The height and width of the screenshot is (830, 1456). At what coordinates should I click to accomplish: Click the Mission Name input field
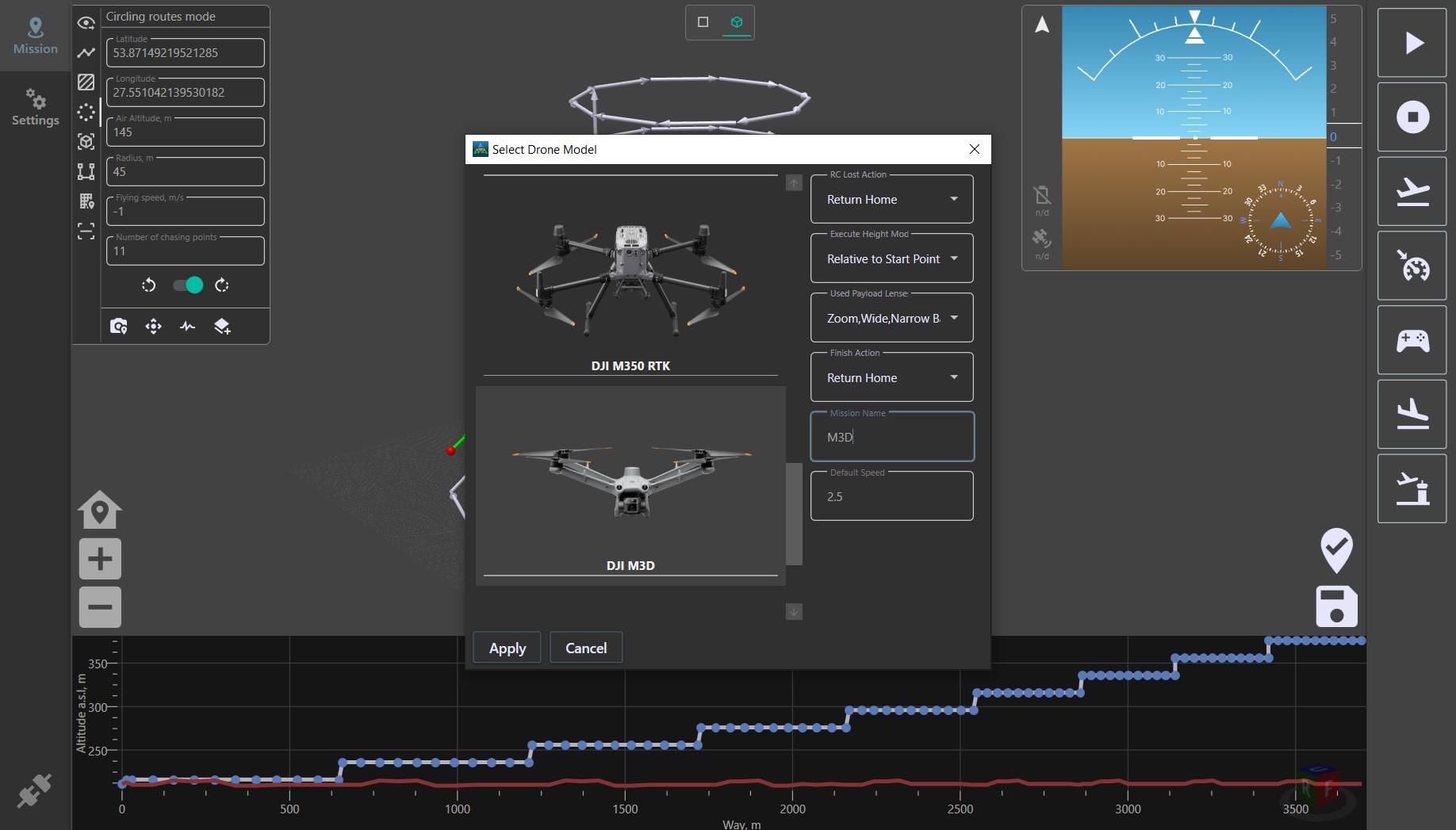891,437
